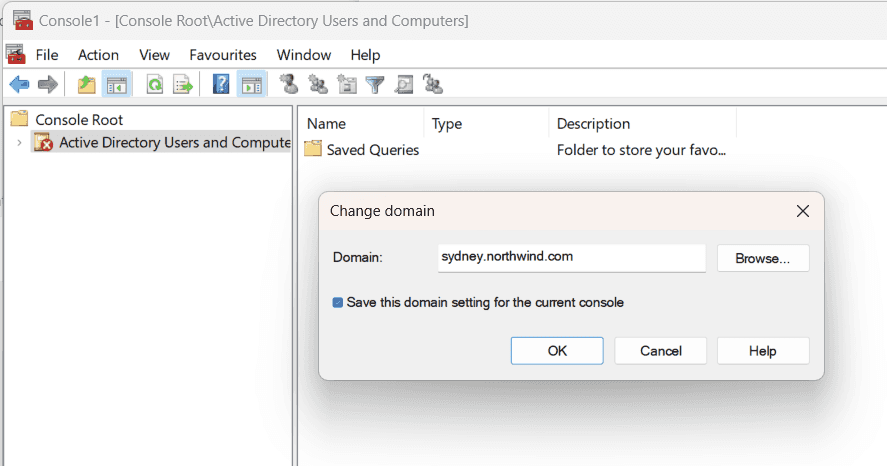887x466 pixels.
Task: Click the Back arrow in the toolbar
Action: tap(19, 85)
